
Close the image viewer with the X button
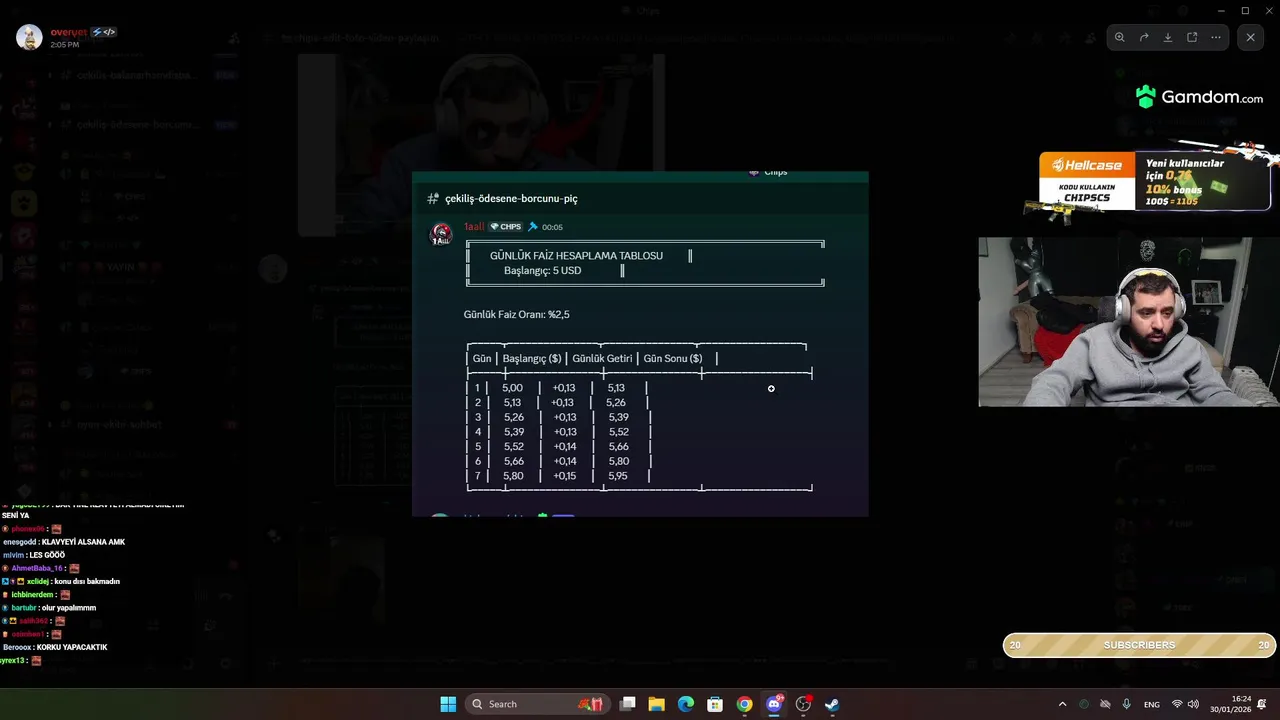(x=1250, y=37)
